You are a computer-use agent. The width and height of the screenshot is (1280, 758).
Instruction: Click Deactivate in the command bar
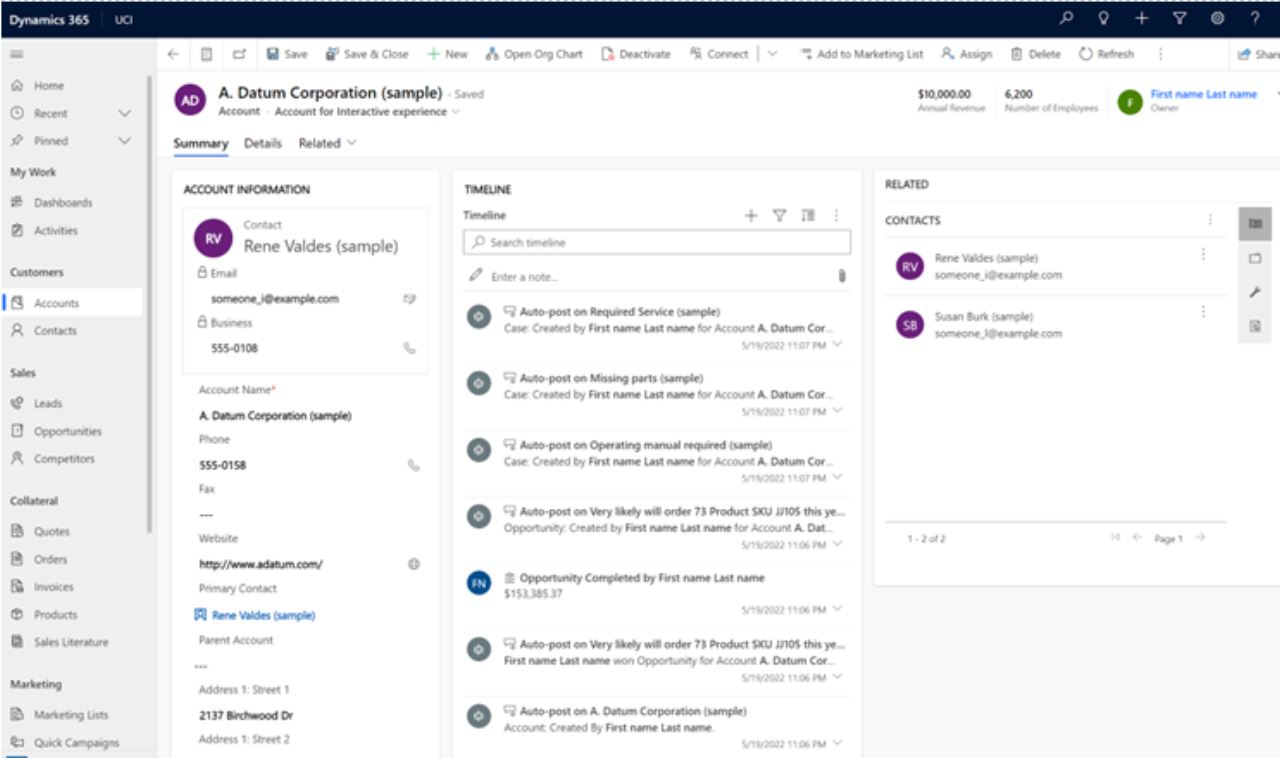[x=636, y=54]
